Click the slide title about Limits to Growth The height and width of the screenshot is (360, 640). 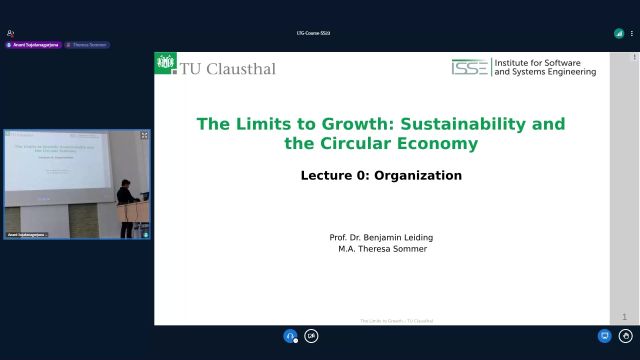(x=381, y=133)
